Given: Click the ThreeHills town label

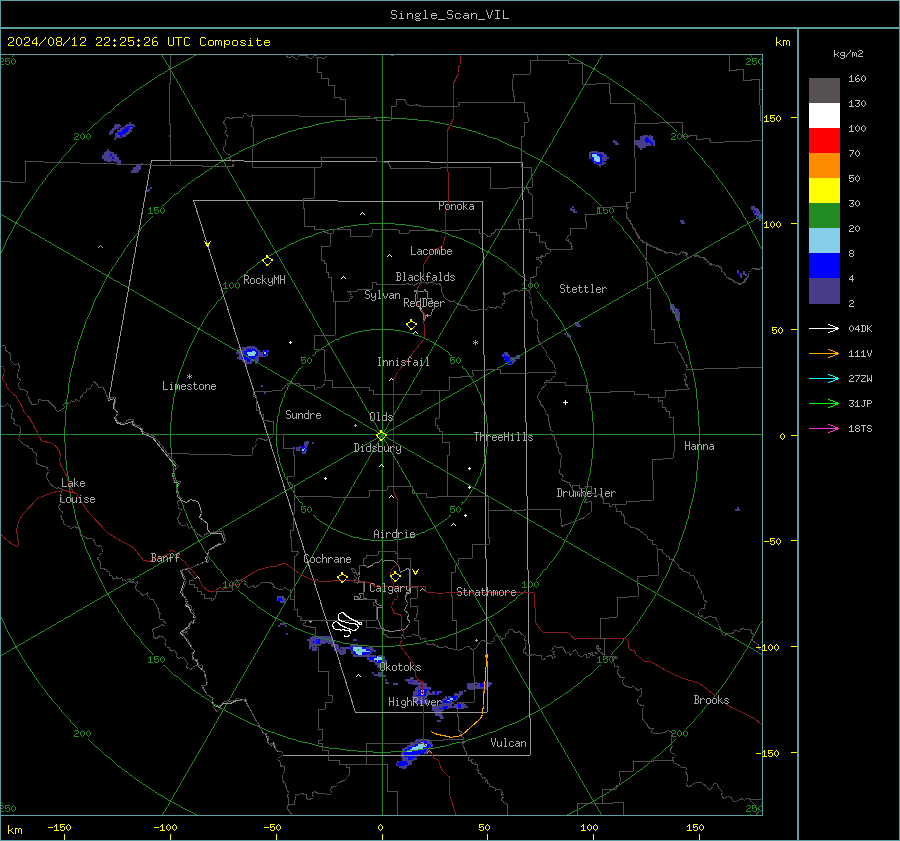Looking at the screenshot, I should click(503, 437).
